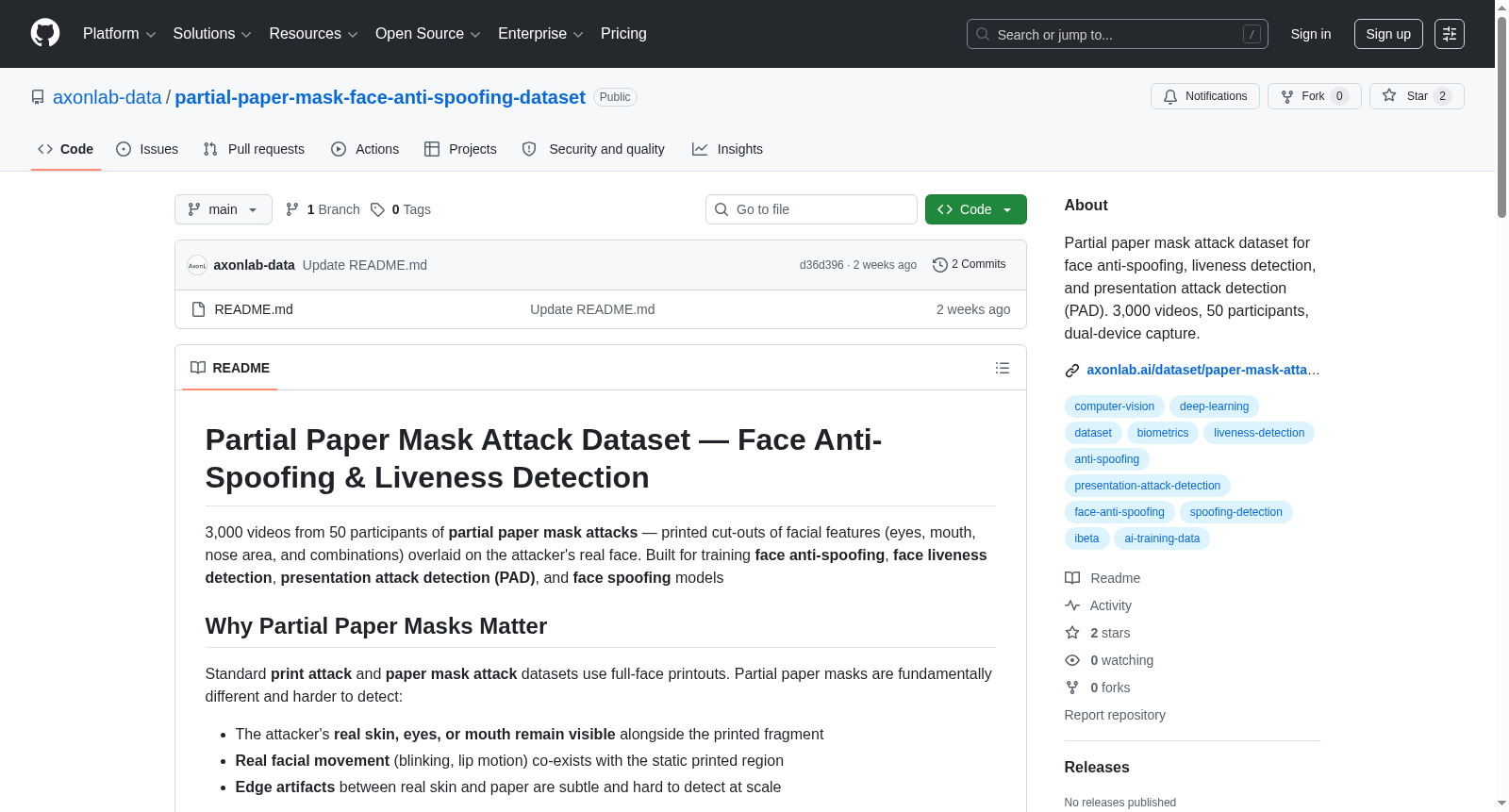Click the link icon beside axonlab.ai URL
This screenshot has height=812, width=1509.
click(x=1072, y=371)
